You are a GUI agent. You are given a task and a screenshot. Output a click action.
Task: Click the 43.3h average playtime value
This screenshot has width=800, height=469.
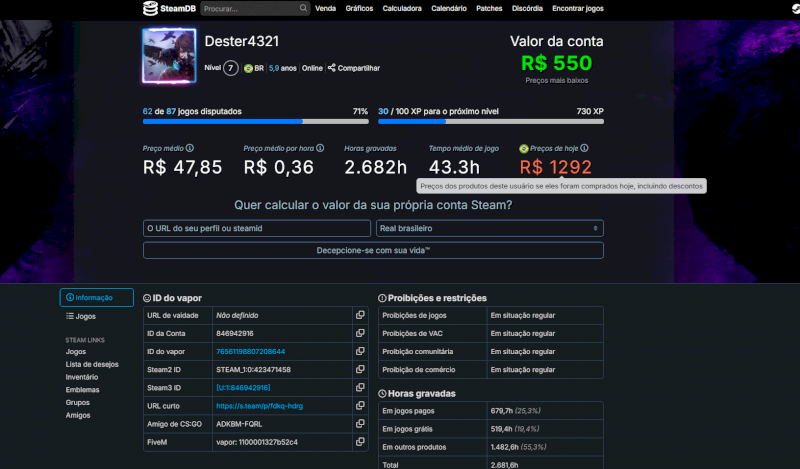(454, 167)
